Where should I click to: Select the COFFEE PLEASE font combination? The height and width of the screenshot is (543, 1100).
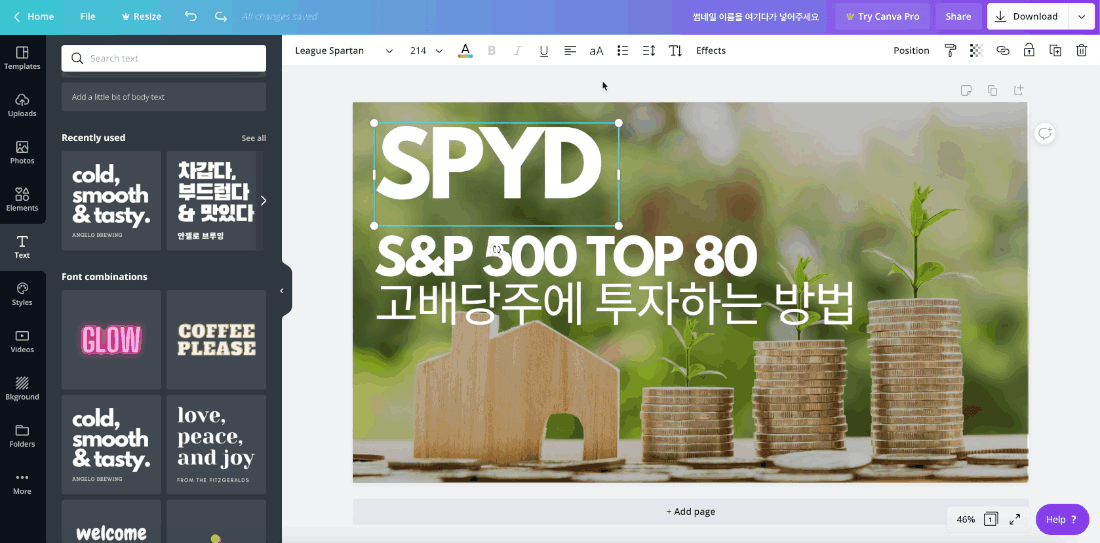pos(216,340)
